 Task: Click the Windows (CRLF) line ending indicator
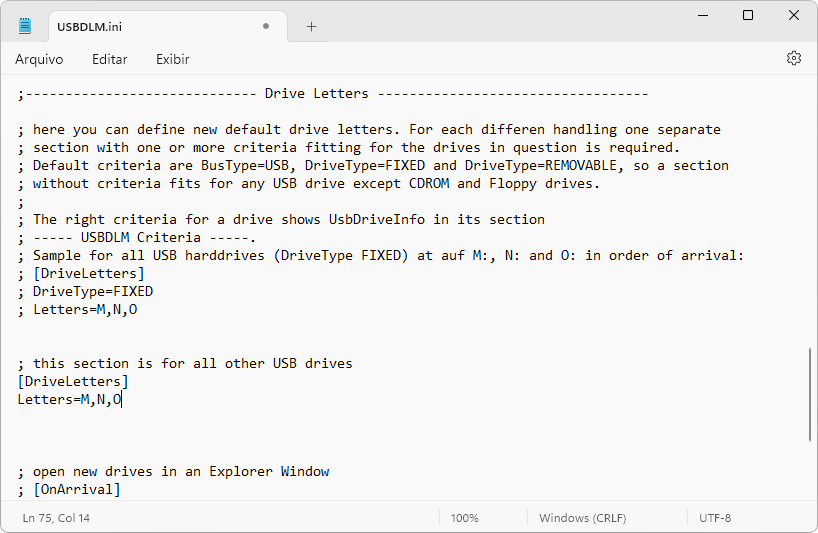[x=583, y=518]
